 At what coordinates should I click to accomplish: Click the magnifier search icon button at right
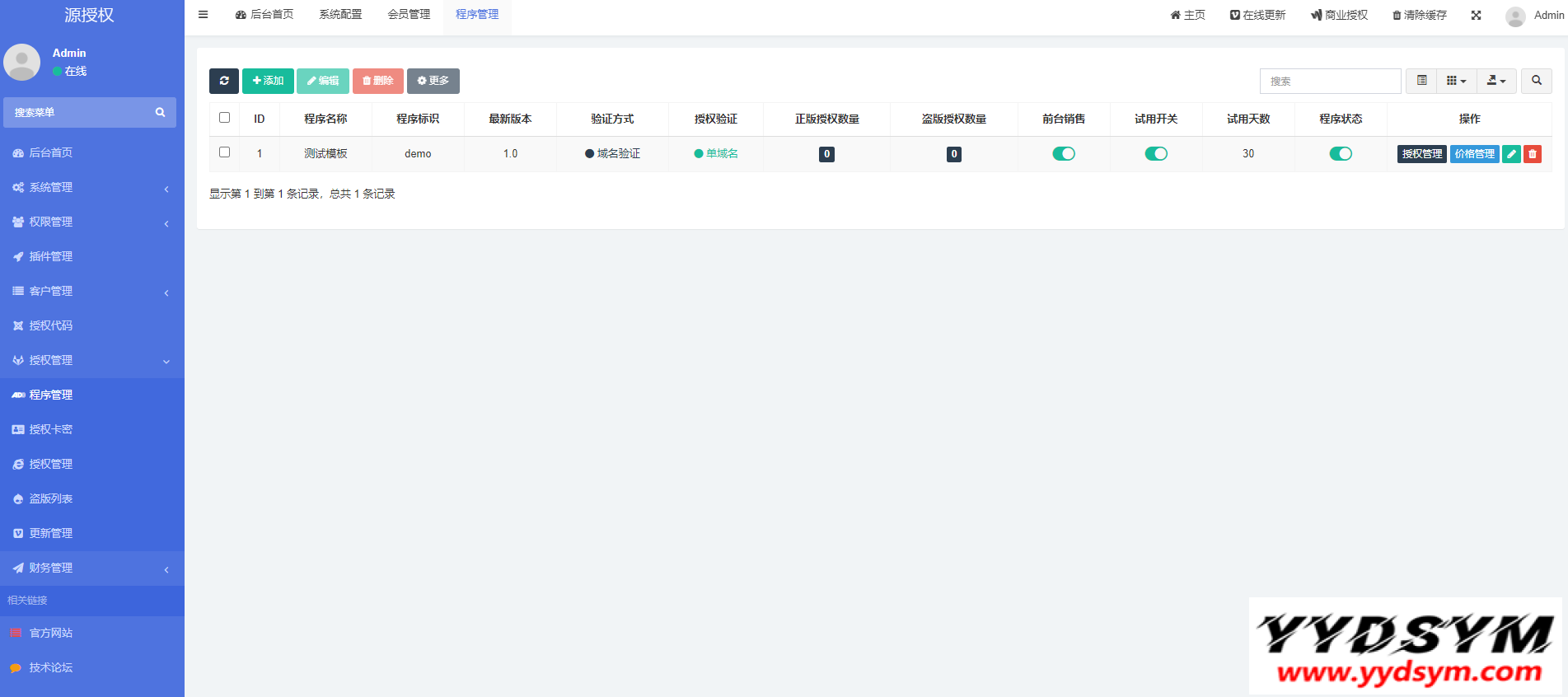point(1537,81)
